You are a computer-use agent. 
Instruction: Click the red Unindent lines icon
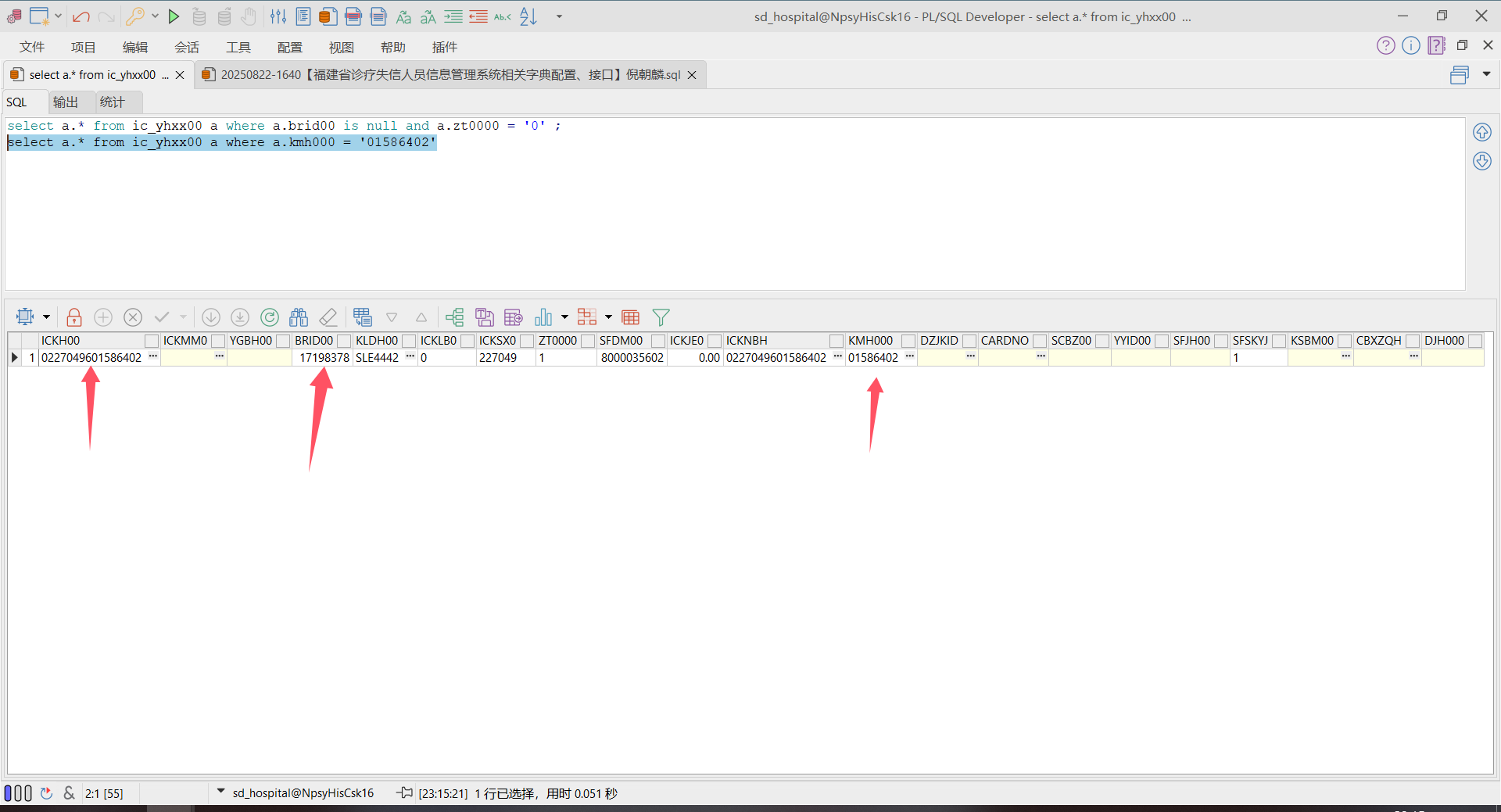coord(478,16)
